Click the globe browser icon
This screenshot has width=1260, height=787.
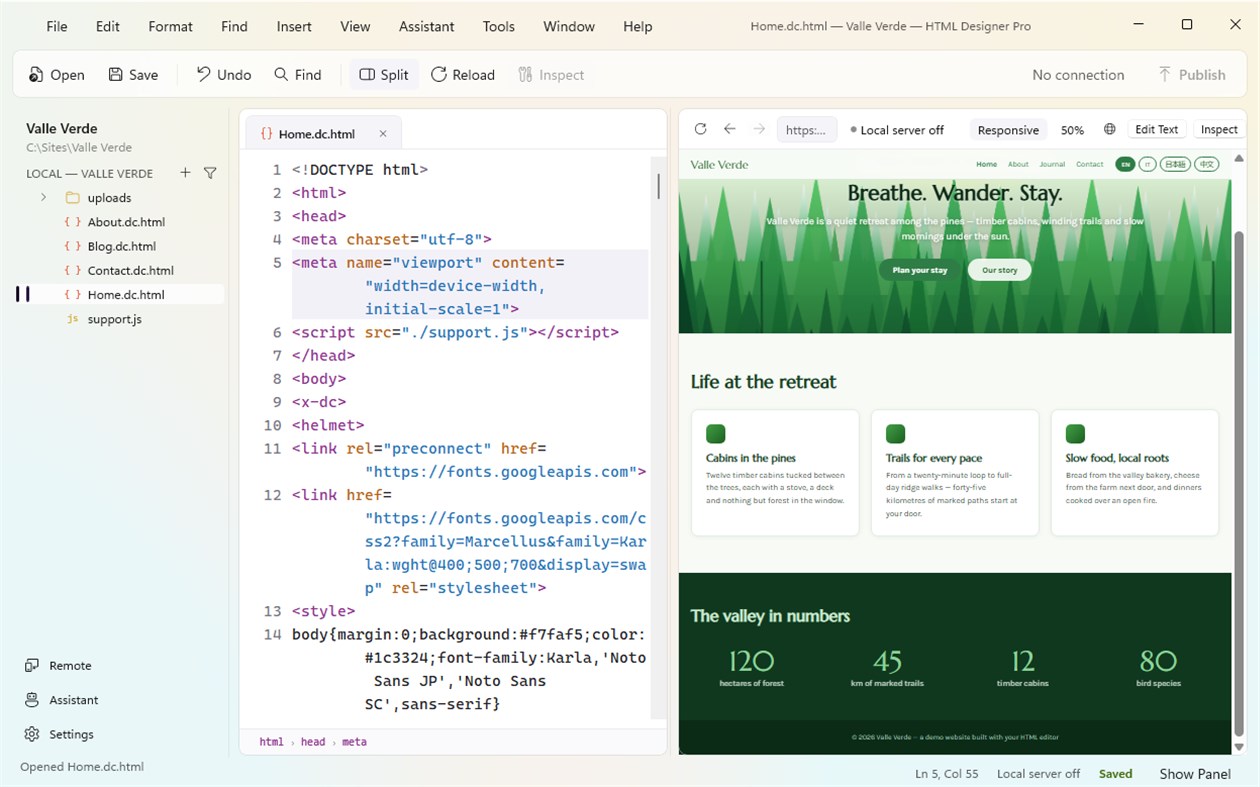(x=1110, y=130)
